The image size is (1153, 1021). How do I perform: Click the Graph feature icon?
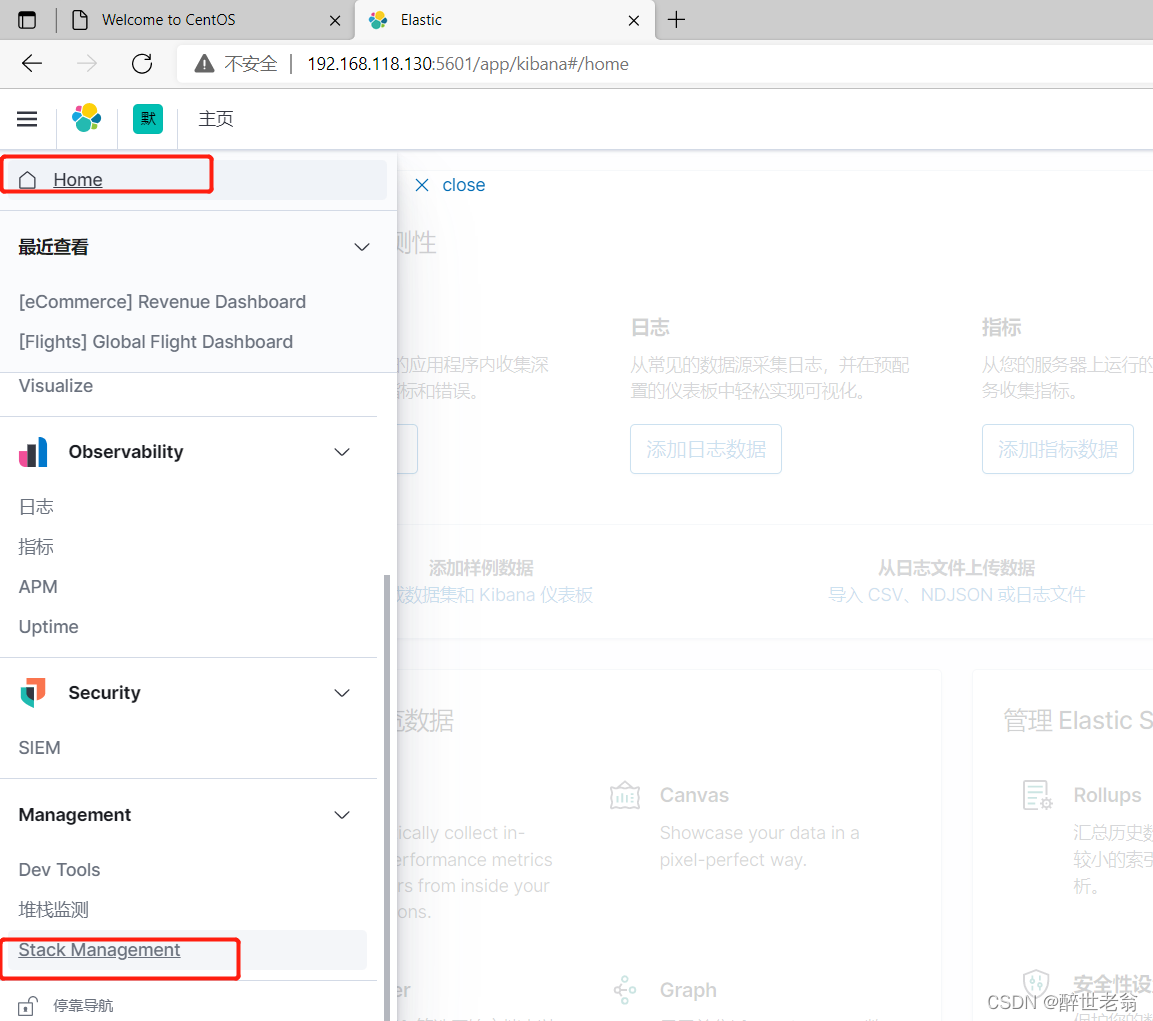[x=625, y=990]
